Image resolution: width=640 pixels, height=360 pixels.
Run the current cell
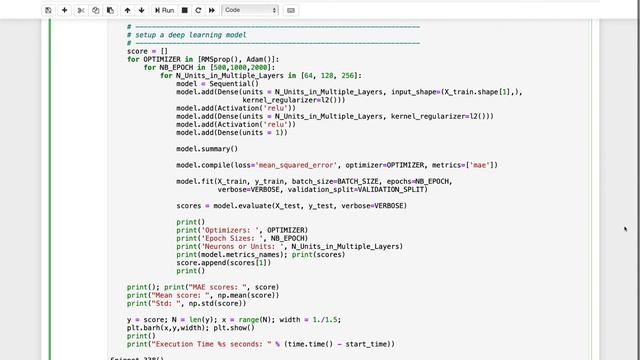point(164,10)
